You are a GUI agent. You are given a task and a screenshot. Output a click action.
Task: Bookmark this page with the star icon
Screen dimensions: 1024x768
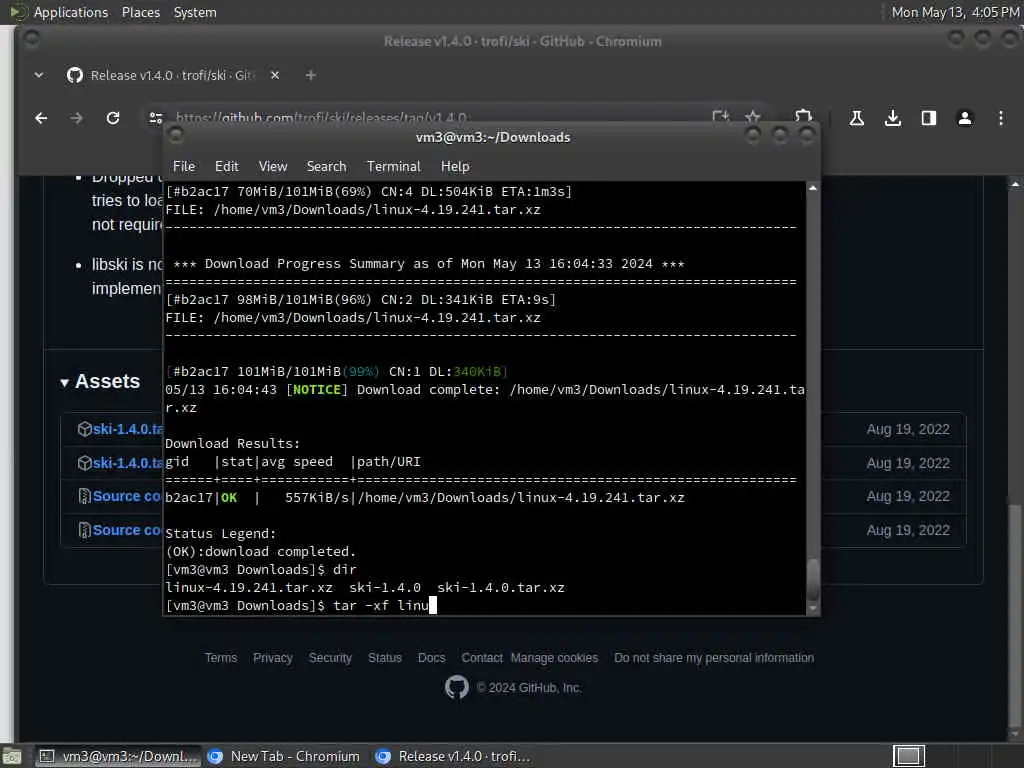752,117
